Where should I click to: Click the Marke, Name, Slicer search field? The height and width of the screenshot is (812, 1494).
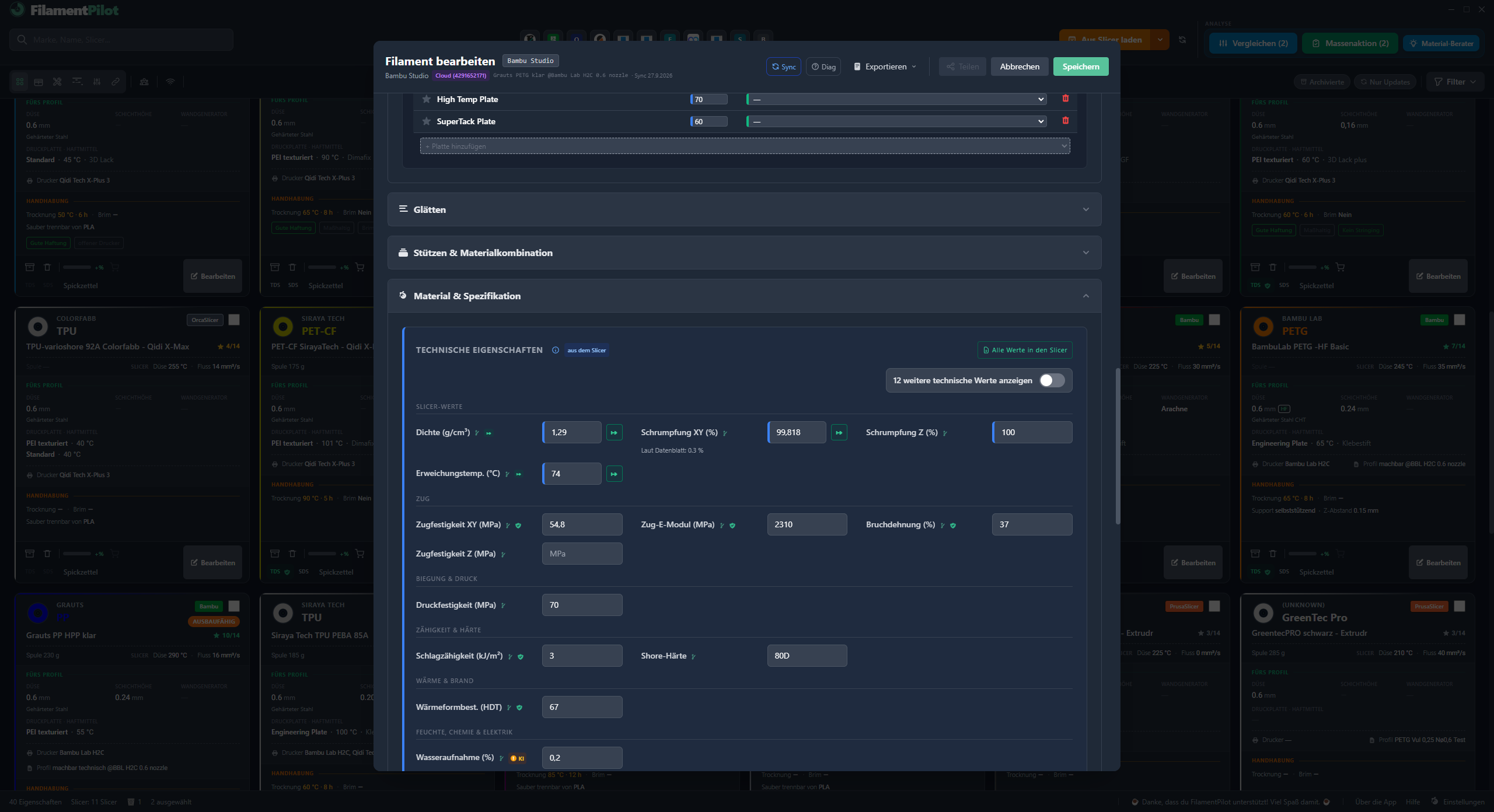pyautogui.click(x=121, y=40)
